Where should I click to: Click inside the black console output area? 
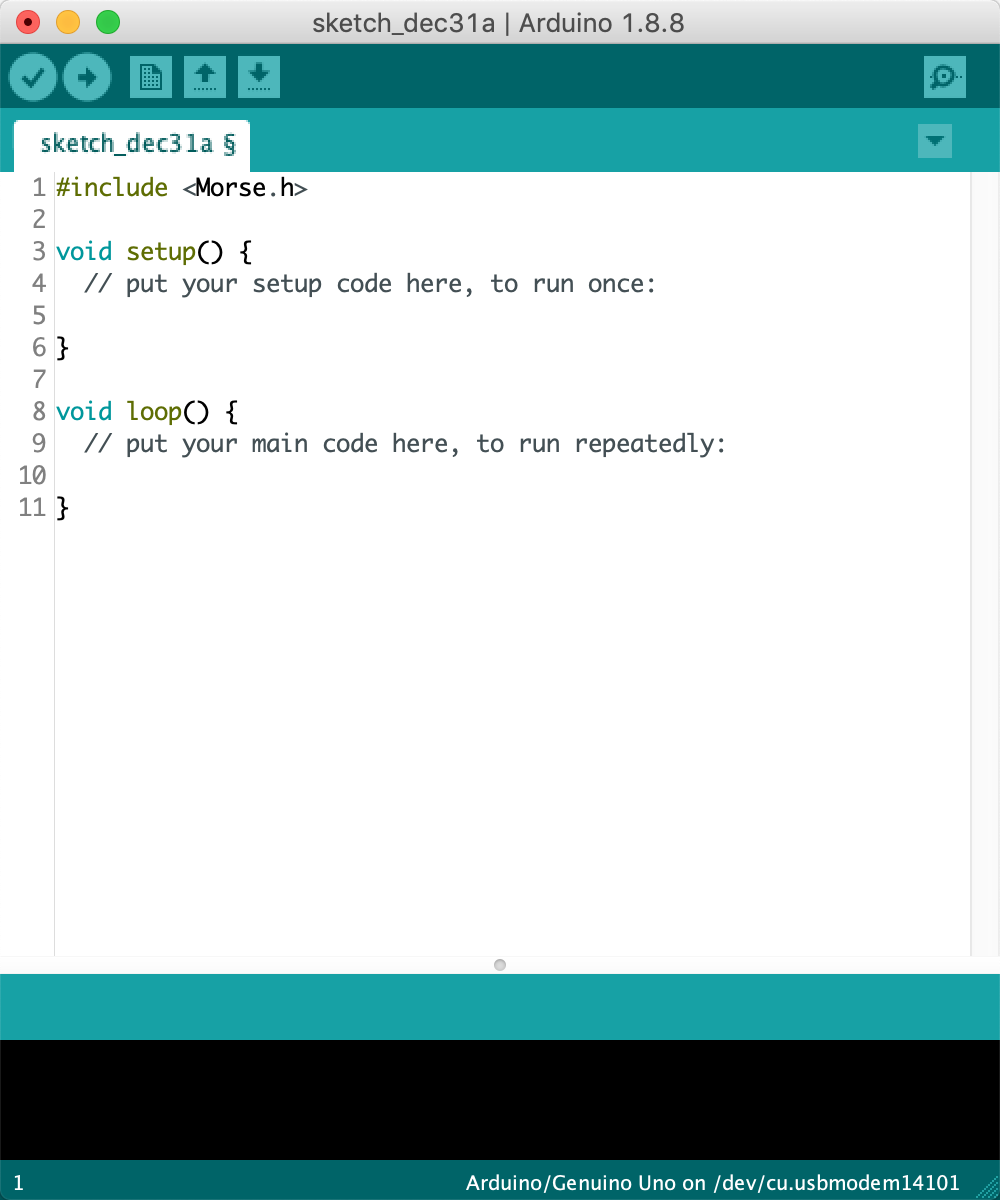[500, 1100]
